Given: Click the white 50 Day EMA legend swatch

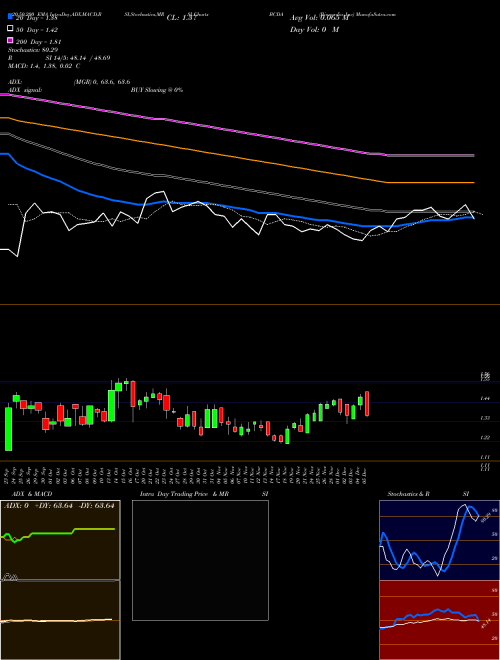Looking at the screenshot, I should coord(11,28).
